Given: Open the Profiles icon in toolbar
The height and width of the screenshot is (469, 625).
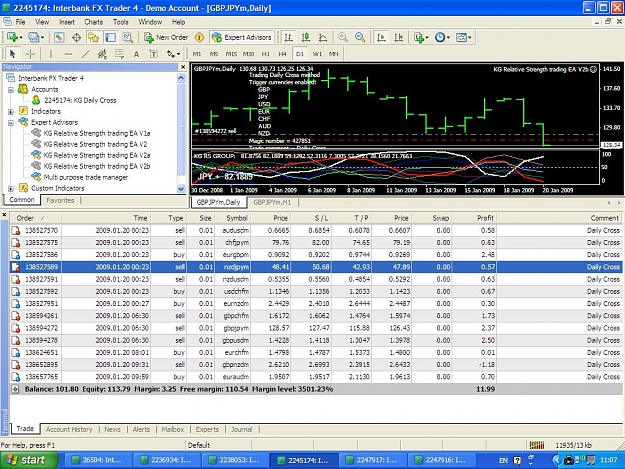Looking at the screenshot, I should (x=33, y=37).
